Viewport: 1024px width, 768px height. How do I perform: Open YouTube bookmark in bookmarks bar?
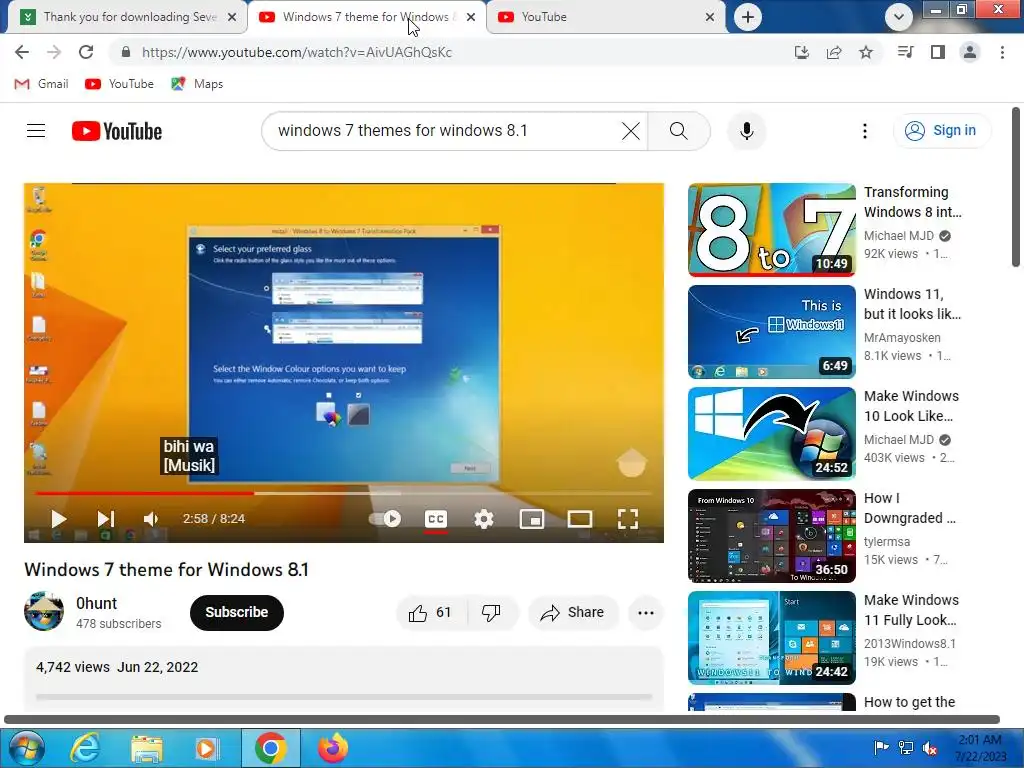pyautogui.click(x=120, y=84)
